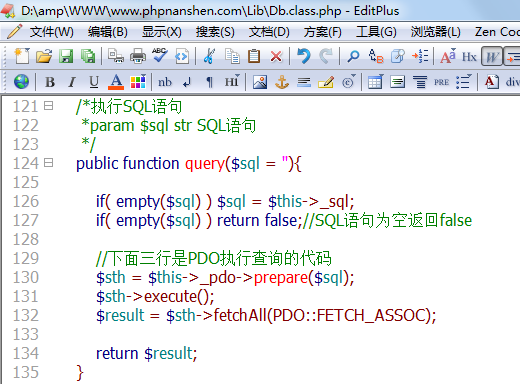Open a file with the folder icon
The height and width of the screenshot is (384, 520).
[44, 56]
